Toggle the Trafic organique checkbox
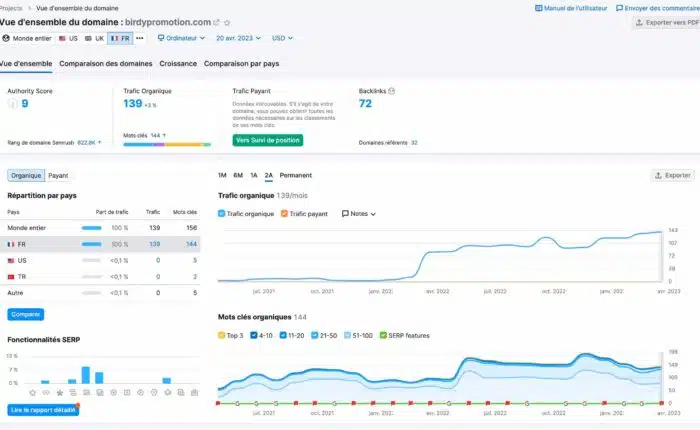The width and height of the screenshot is (700, 430). coord(222,213)
